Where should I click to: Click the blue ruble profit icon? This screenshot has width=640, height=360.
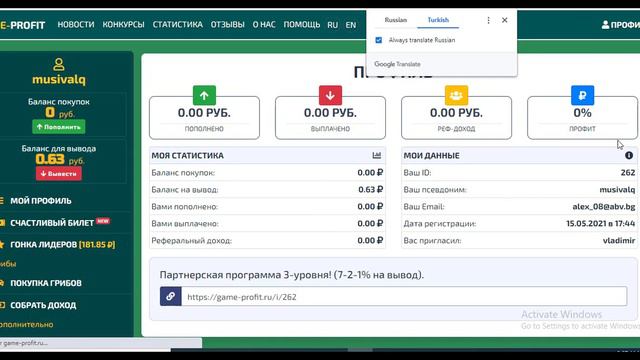click(x=582, y=96)
